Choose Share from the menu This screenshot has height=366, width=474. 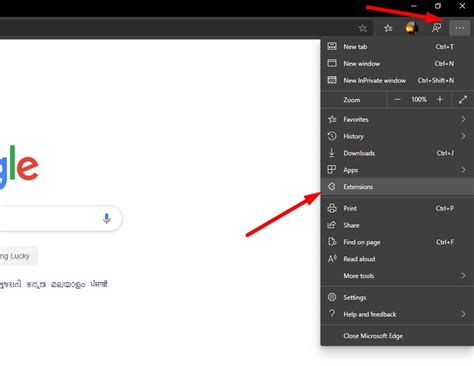[x=397, y=225]
